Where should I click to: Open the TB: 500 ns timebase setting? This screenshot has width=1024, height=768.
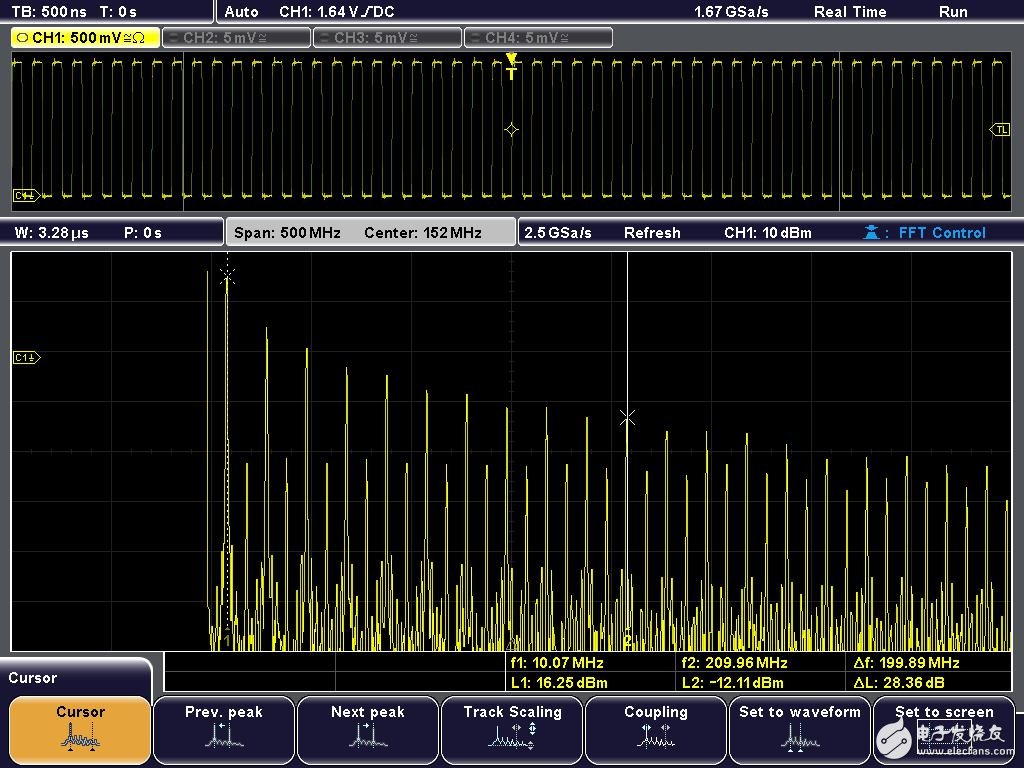[48, 12]
